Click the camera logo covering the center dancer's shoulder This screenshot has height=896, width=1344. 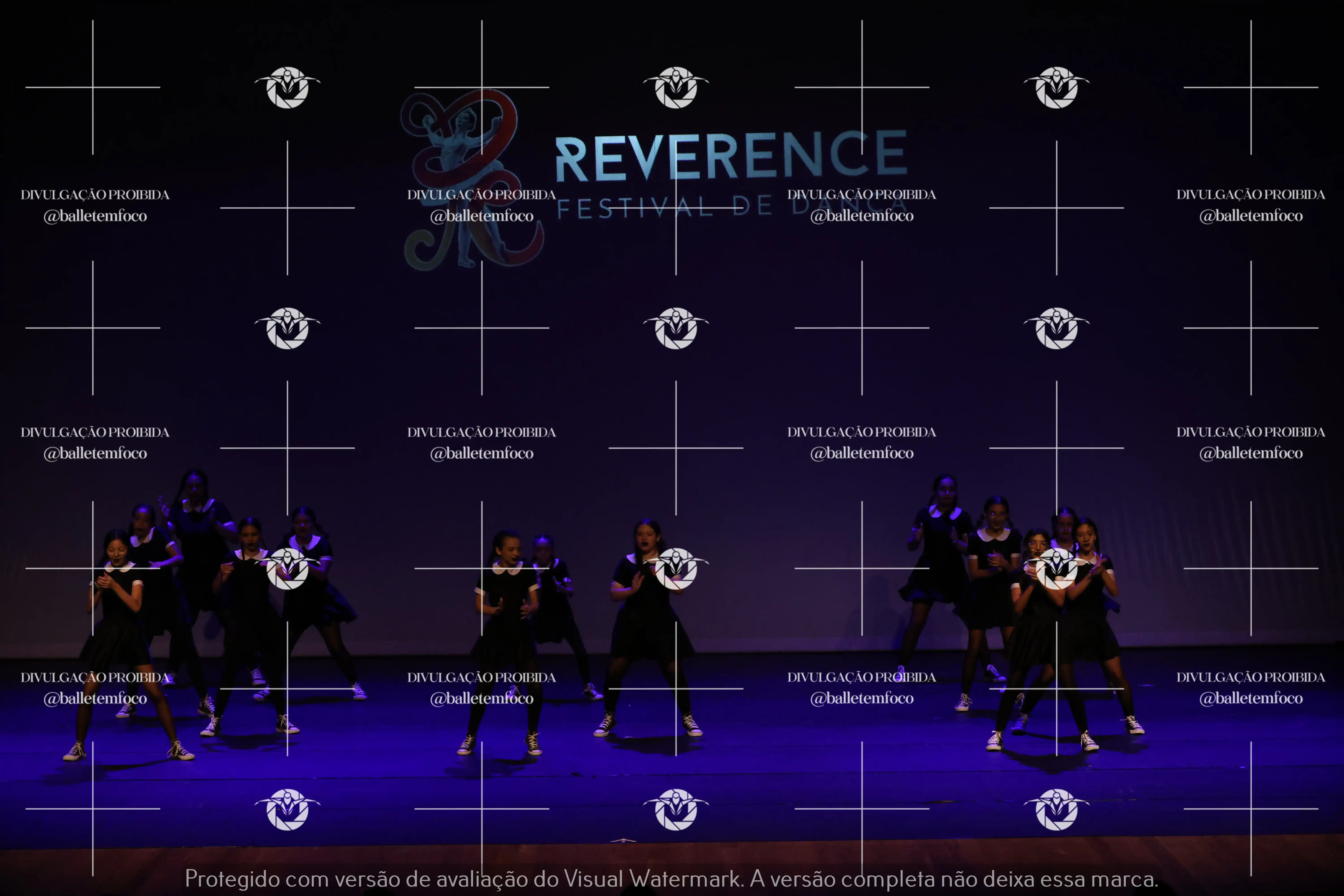pyautogui.click(x=676, y=568)
